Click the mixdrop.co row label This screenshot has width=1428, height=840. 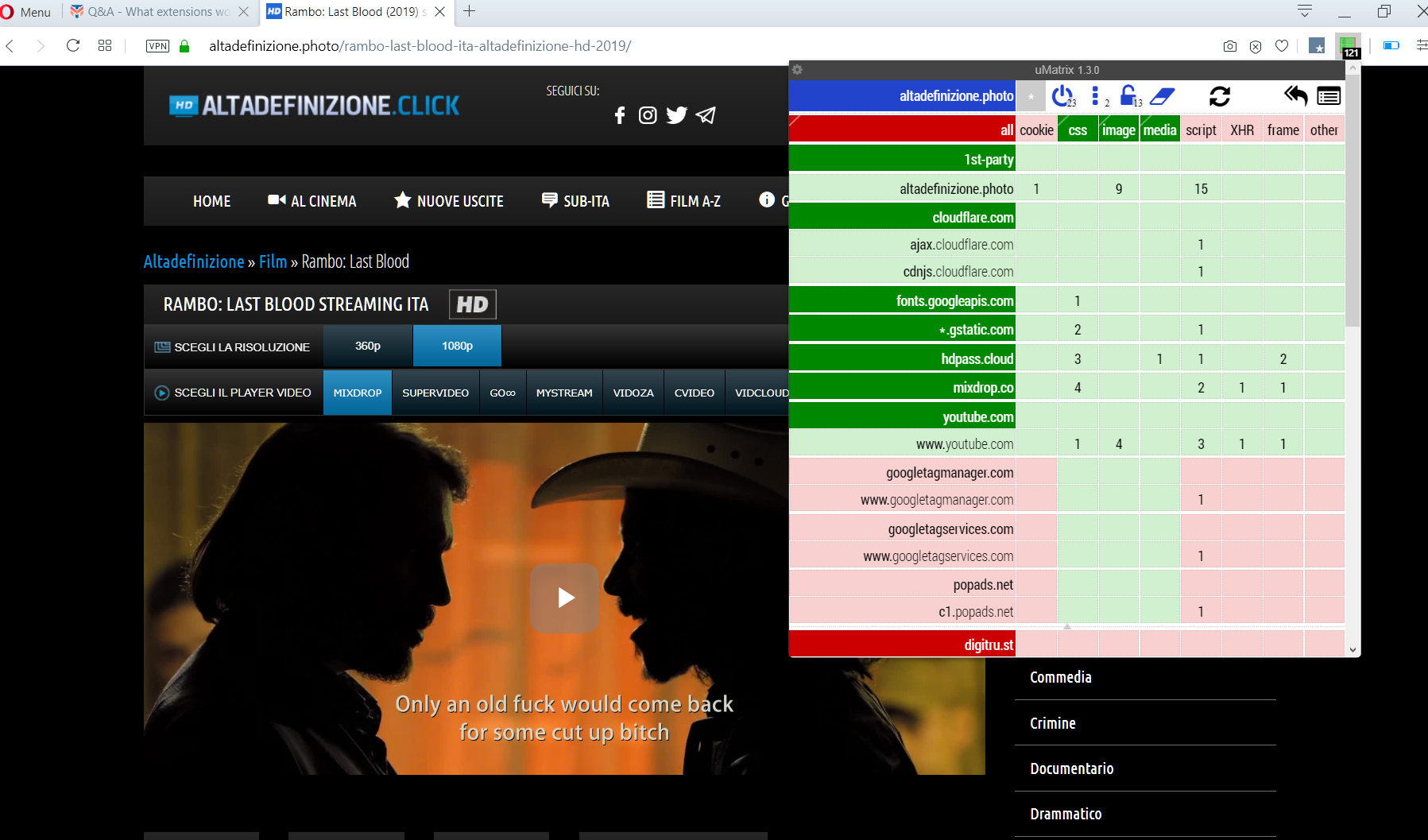902,387
